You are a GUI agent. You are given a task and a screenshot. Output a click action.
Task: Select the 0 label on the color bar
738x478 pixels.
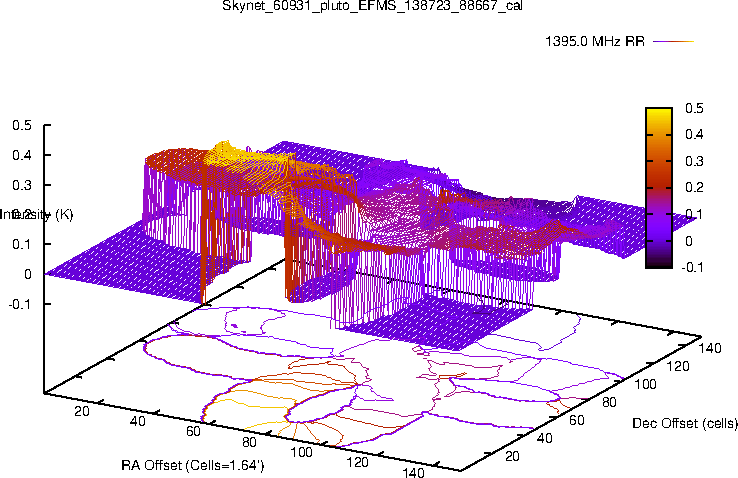[x=689, y=241]
